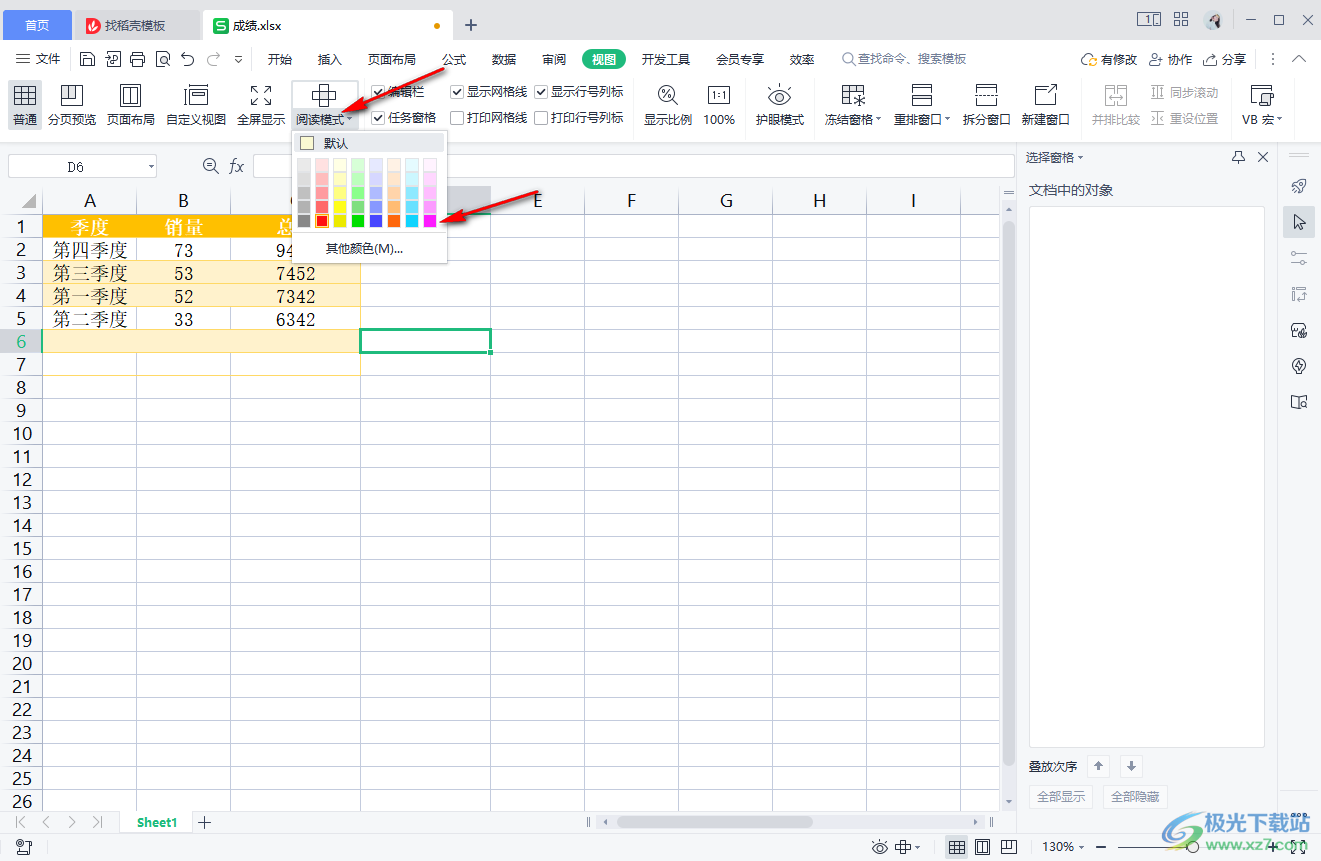Click the command search box (查找命令)

(904, 59)
